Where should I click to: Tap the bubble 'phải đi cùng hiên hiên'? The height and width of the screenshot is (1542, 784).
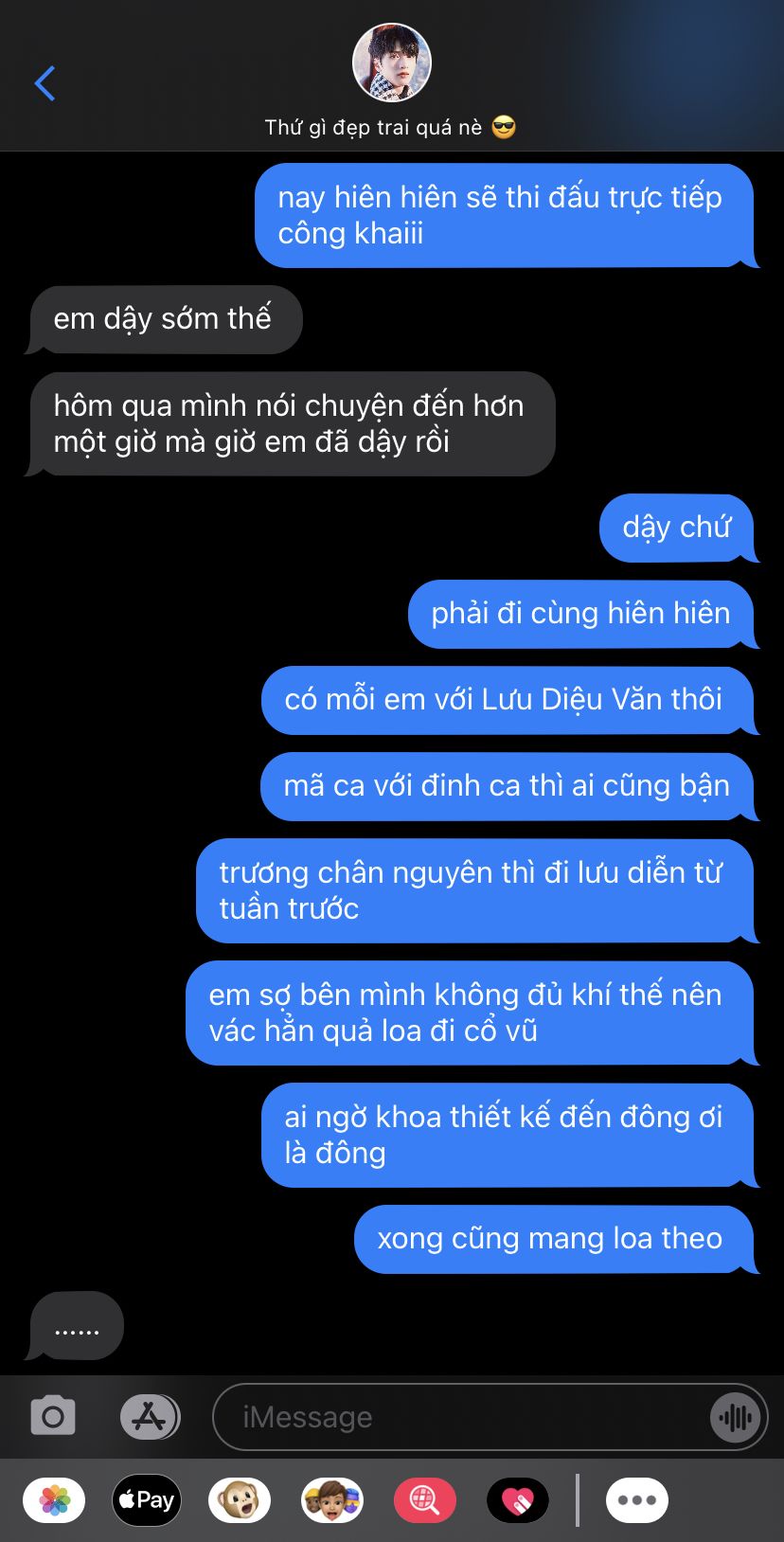click(581, 614)
